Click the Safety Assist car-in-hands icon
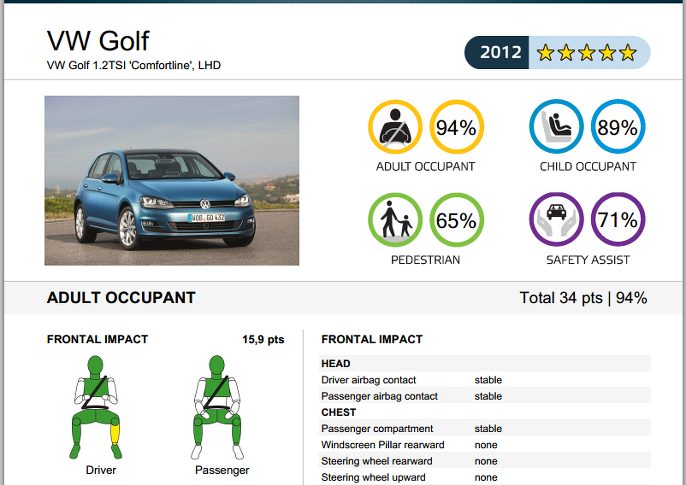Viewport: 686px width, 485px height. coord(556,220)
